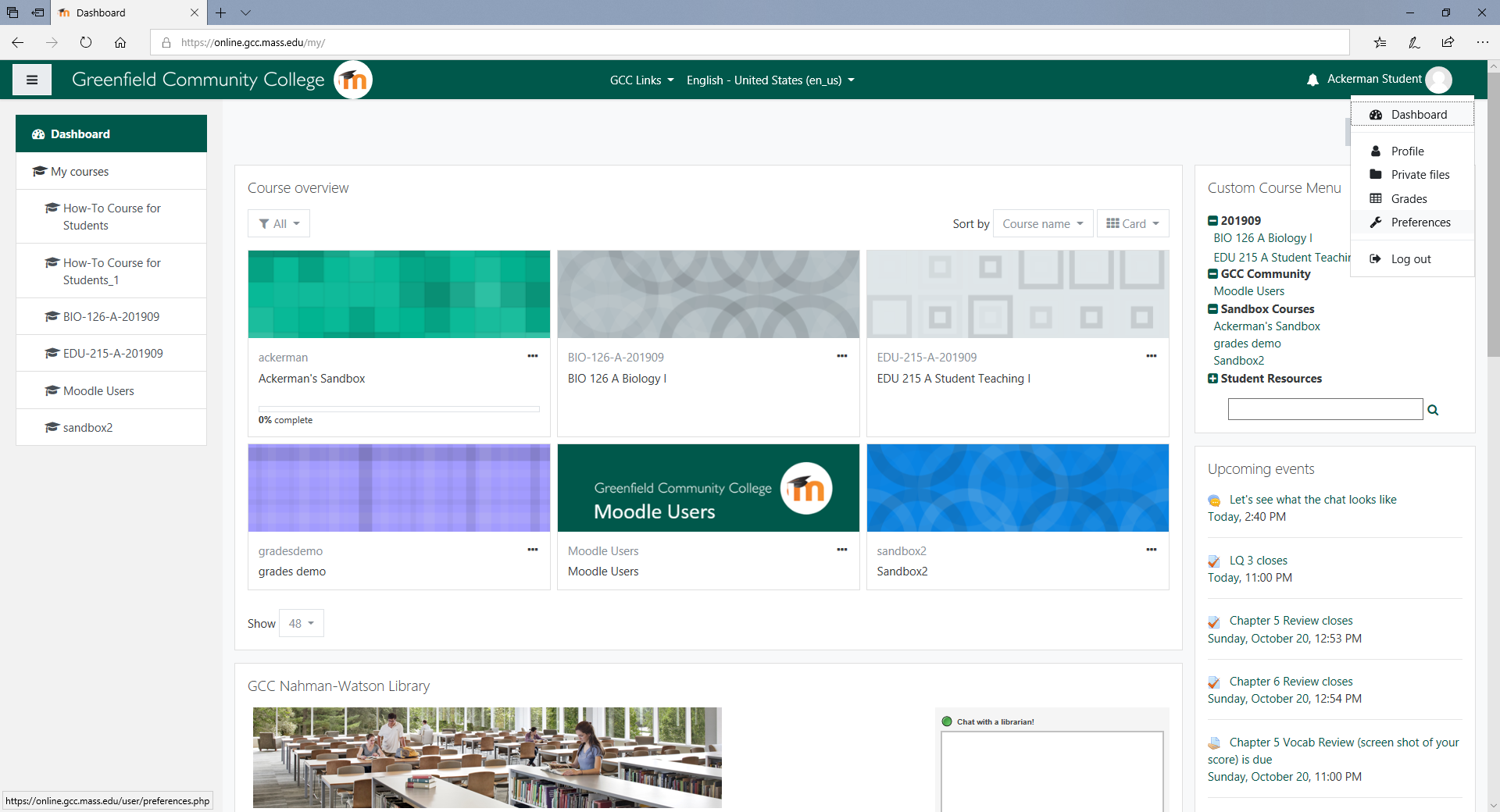Click the Moodle logo next to college name
The image size is (1500, 812).
[353, 80]
